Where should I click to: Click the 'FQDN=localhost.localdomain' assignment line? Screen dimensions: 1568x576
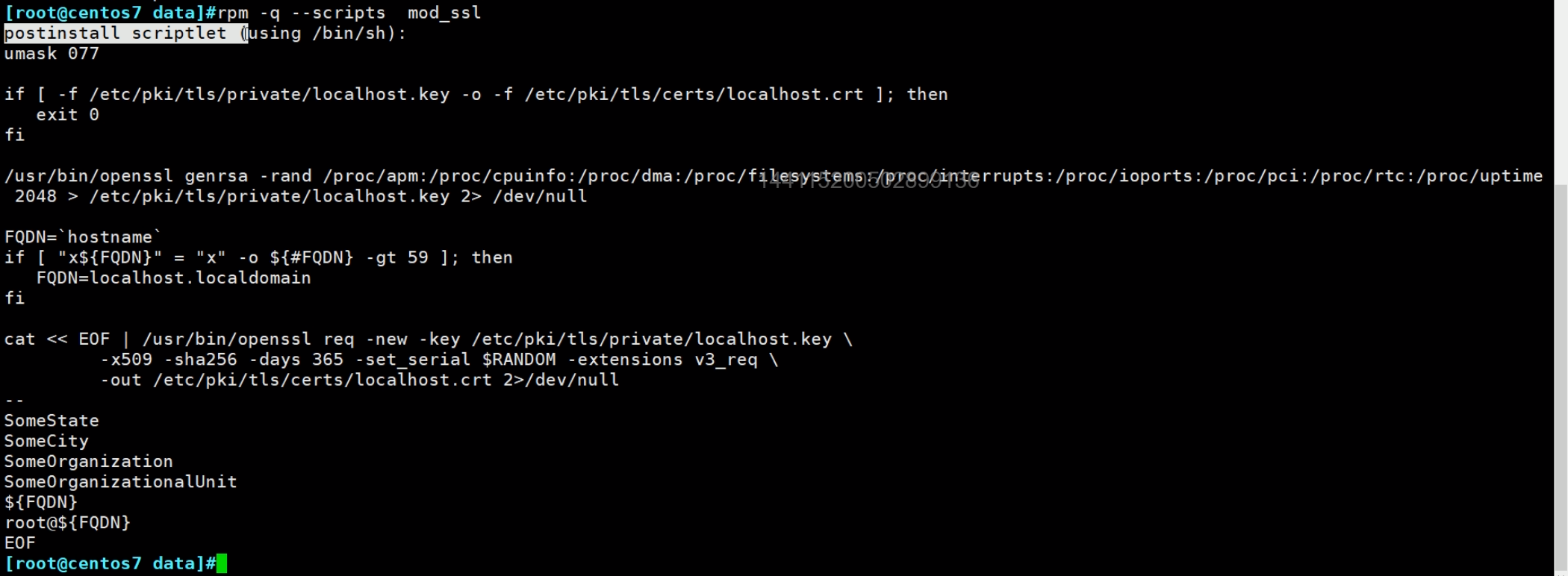click(173, 278)
